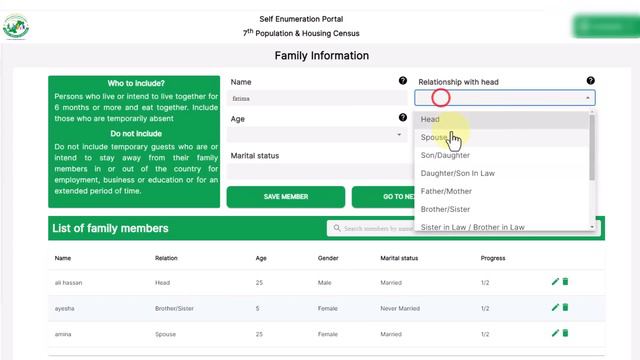Select Head from relationship list

pyautogui.click(x=502, y=119)
